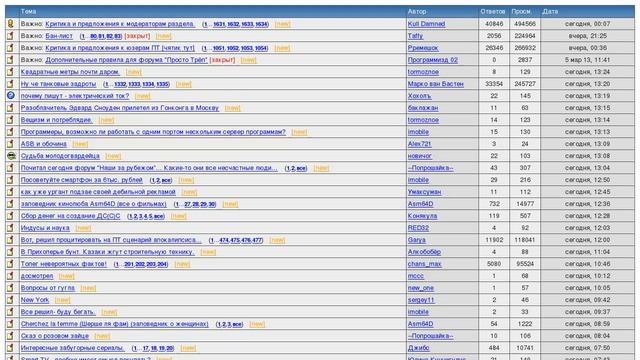640x360 pixels.
Task: Click the 'Тема' column header
Action: click(x=28, y=11)
